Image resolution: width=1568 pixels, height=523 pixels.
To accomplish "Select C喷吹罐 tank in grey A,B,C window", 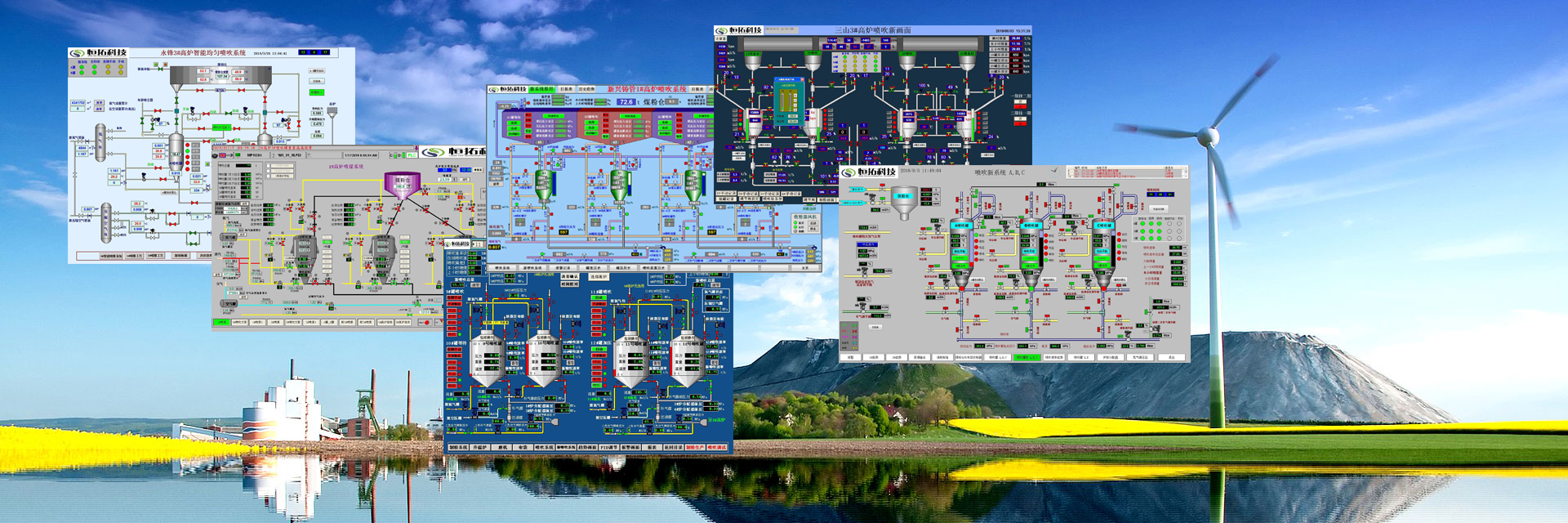I will coord(1104,255).
